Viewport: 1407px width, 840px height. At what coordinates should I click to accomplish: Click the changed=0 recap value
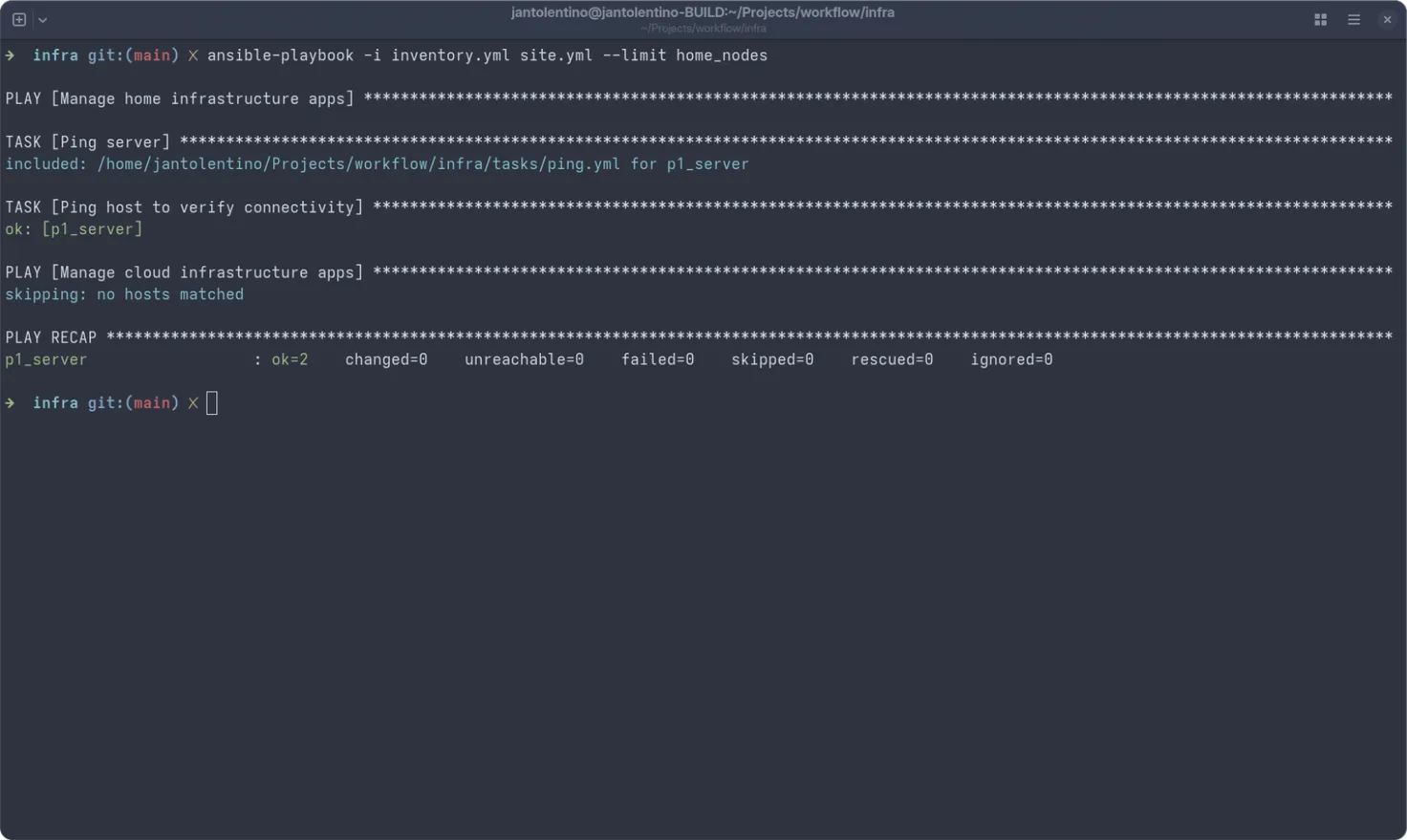click(386, 359)
